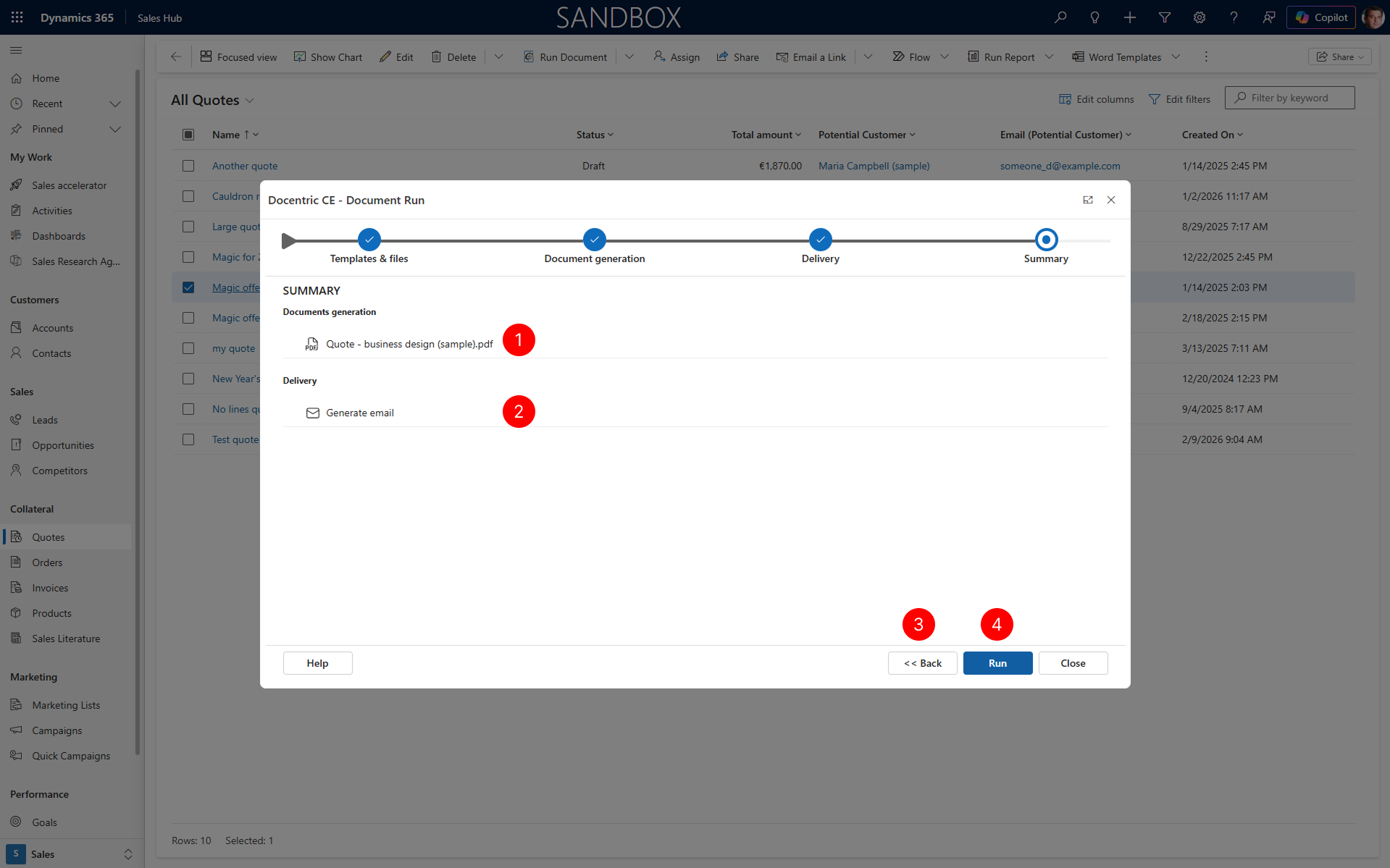Uncheck the selected Magic offer row checkbox
This screenshot has width=1390, height=868.
188,287
